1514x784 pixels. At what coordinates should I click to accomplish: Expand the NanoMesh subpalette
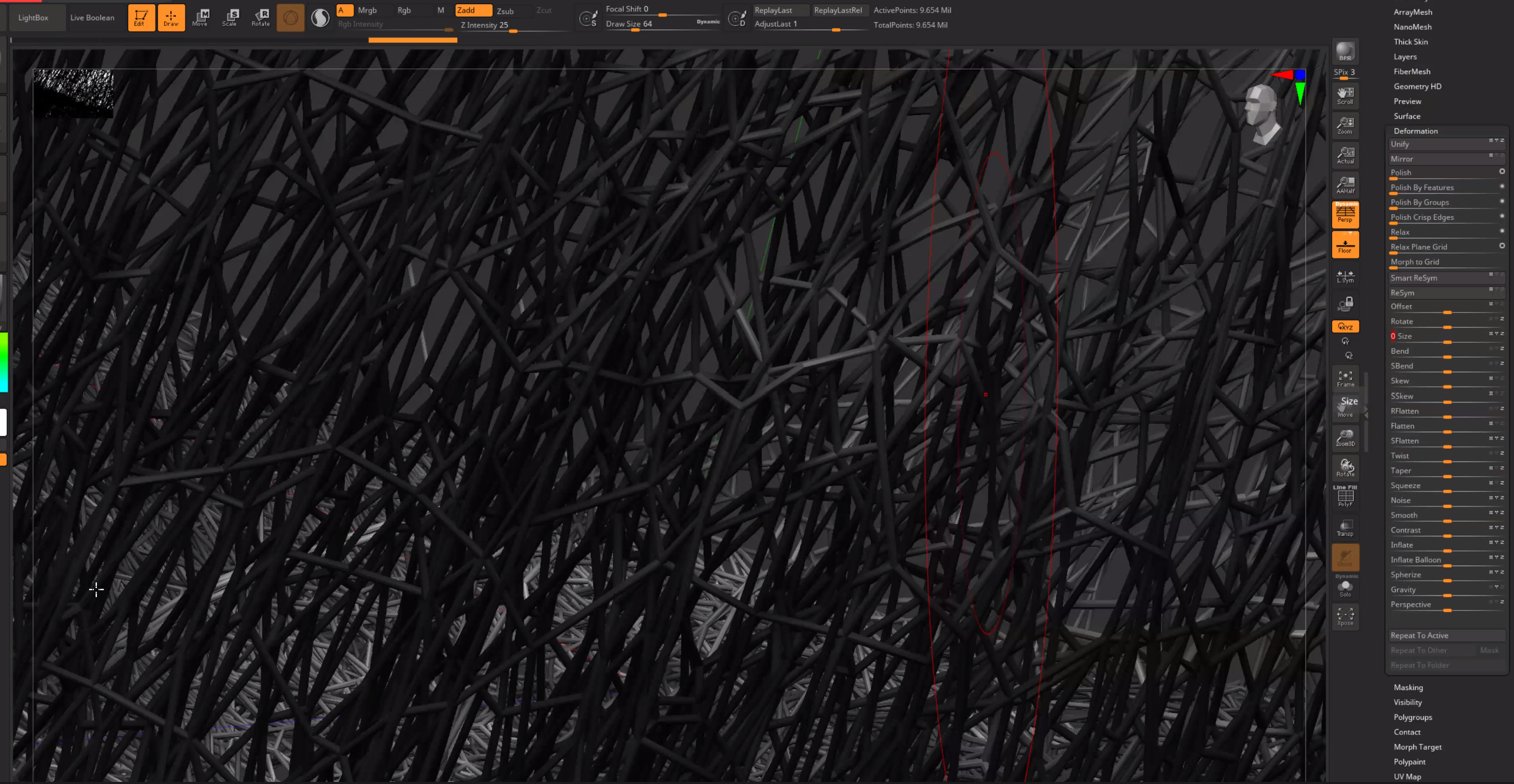pos(1412,27)
